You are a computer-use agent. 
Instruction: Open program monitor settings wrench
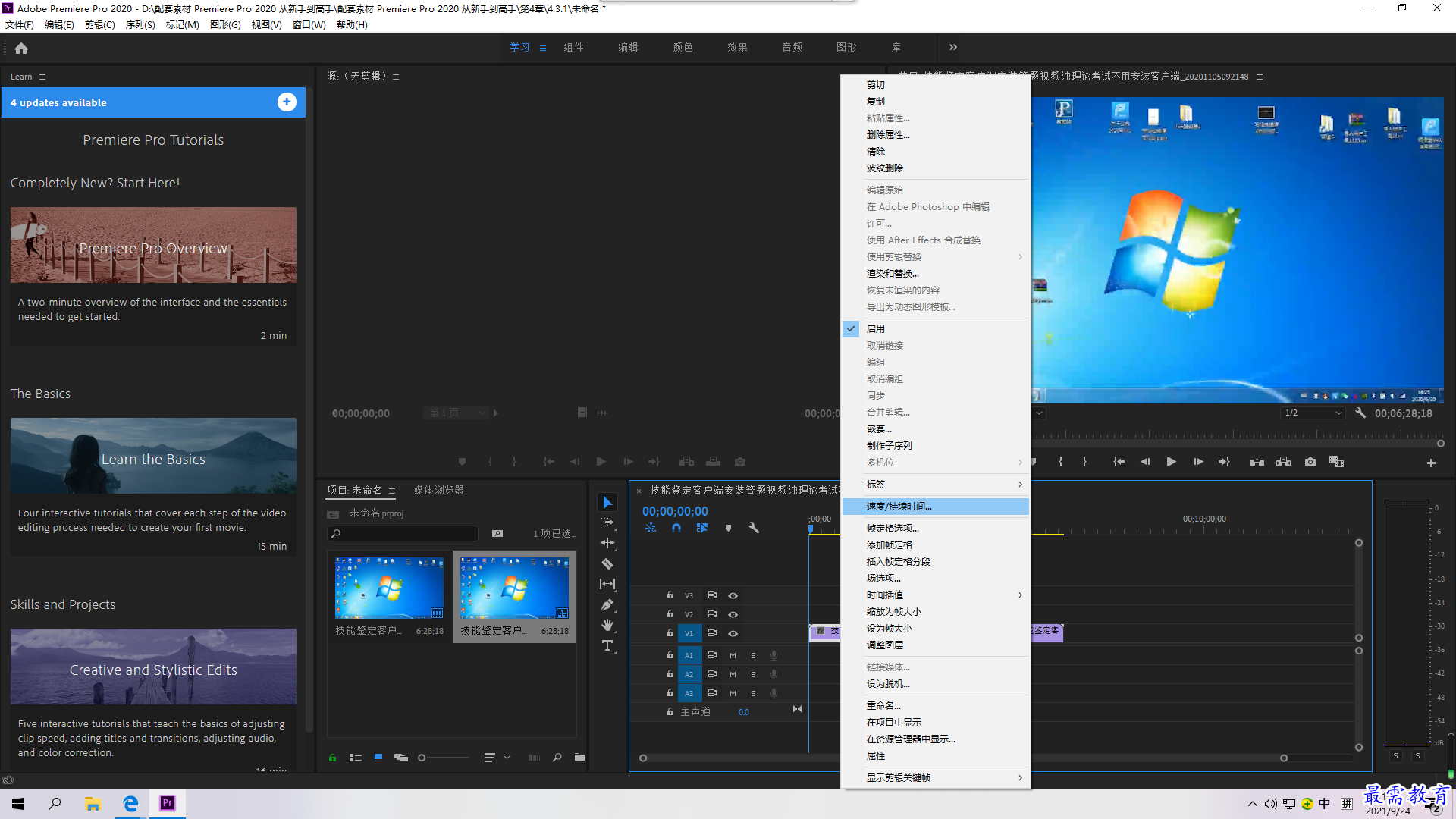coord(1360,413)
